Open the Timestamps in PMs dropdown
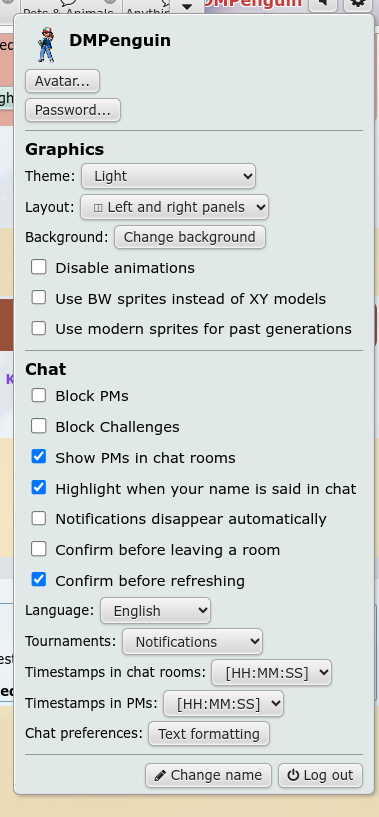379x817 pixels. (223, 703)
